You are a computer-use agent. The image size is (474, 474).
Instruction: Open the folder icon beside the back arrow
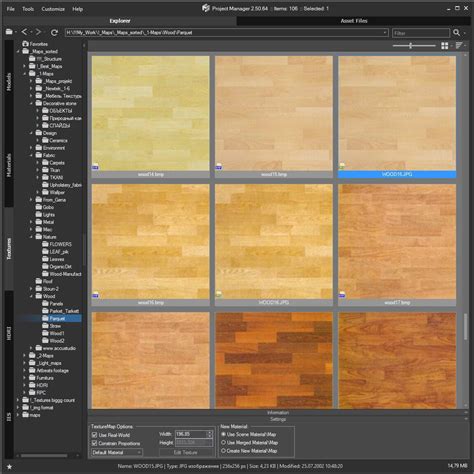pos(9,32)
